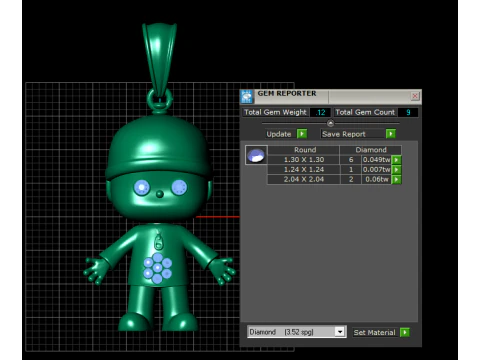Click the Gem Reporter logo icon
The image size is (480, 360).
[247, 96]
